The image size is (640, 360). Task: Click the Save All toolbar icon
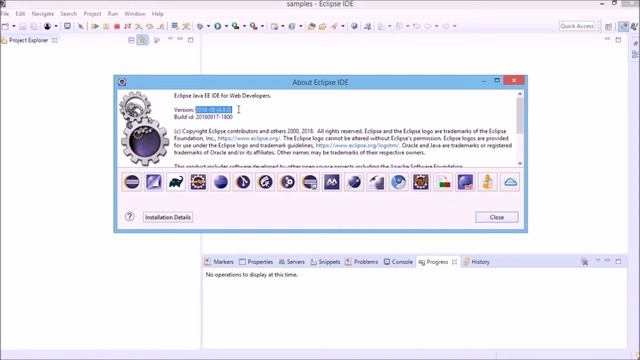click(33, 26)
